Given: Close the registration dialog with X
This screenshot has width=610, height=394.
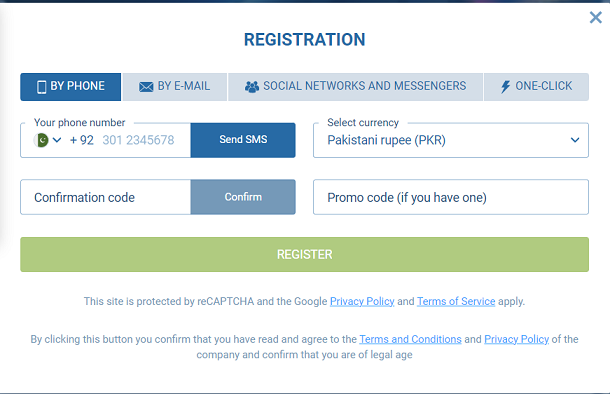Looking at the screenshot, I should (x=595, y=18).
